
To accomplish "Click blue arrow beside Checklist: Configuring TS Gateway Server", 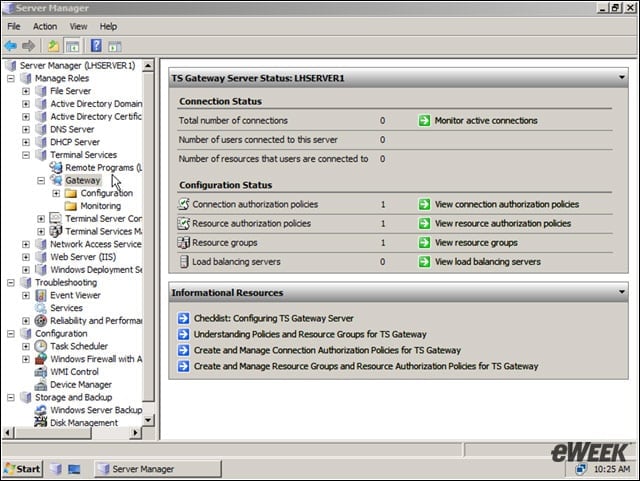I will 184,318.
